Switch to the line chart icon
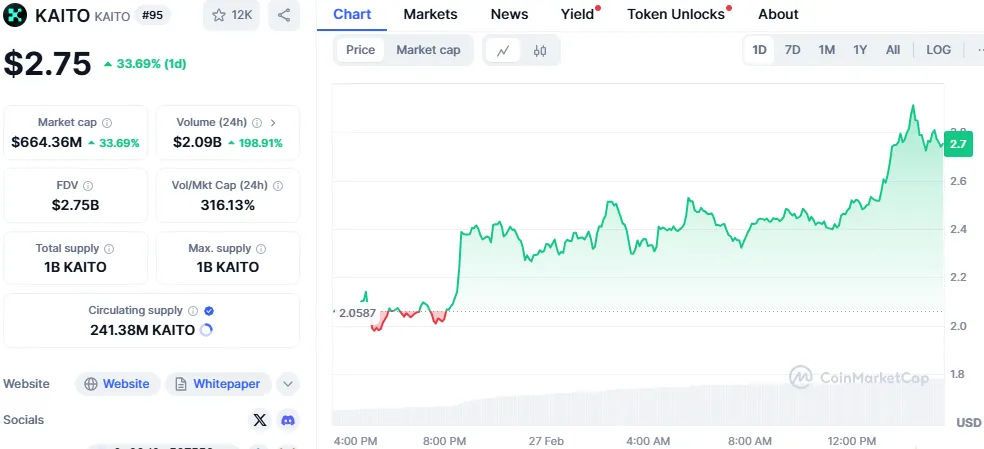 [x=502, y=50]
